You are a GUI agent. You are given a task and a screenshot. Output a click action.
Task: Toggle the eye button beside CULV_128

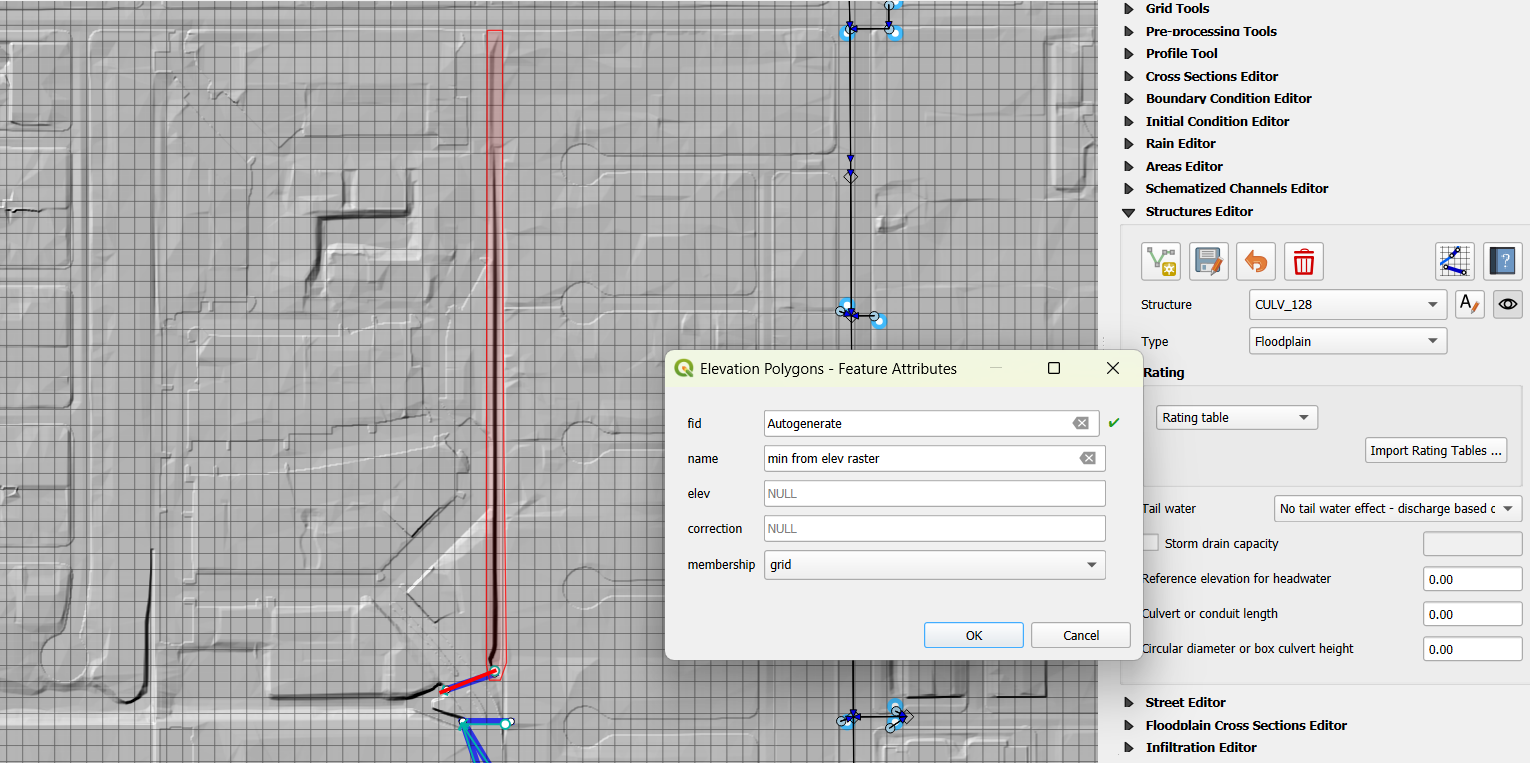(x=1508, y=304)
